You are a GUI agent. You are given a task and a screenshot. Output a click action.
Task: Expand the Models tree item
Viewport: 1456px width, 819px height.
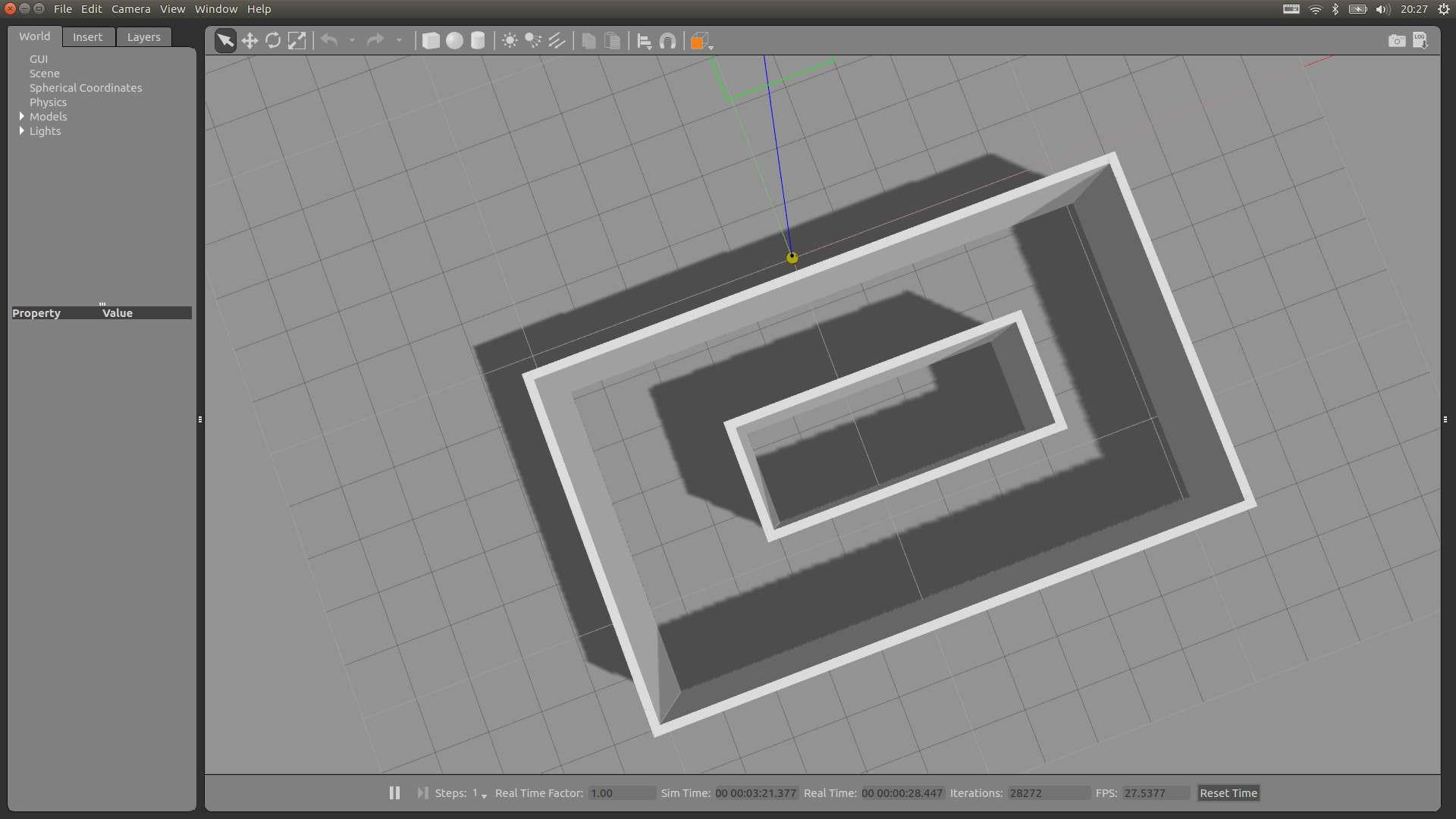pos(22,117)
